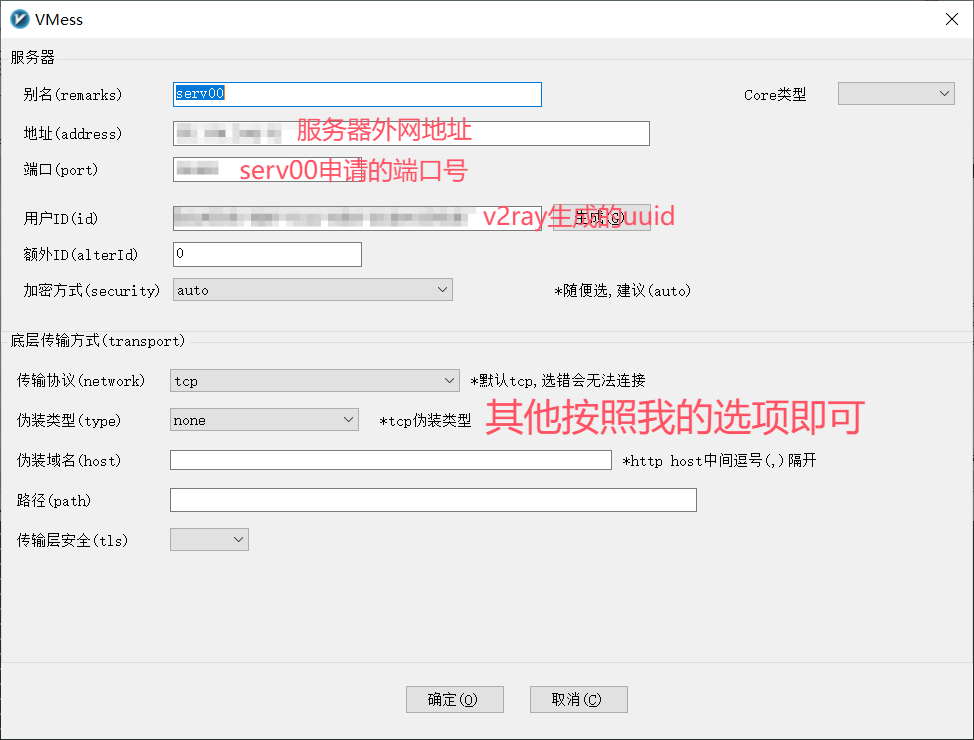Image resolution: width=974 pixels, height=740 pixels.
Task: Click the remarks alias input field
Action: [357, 94]
